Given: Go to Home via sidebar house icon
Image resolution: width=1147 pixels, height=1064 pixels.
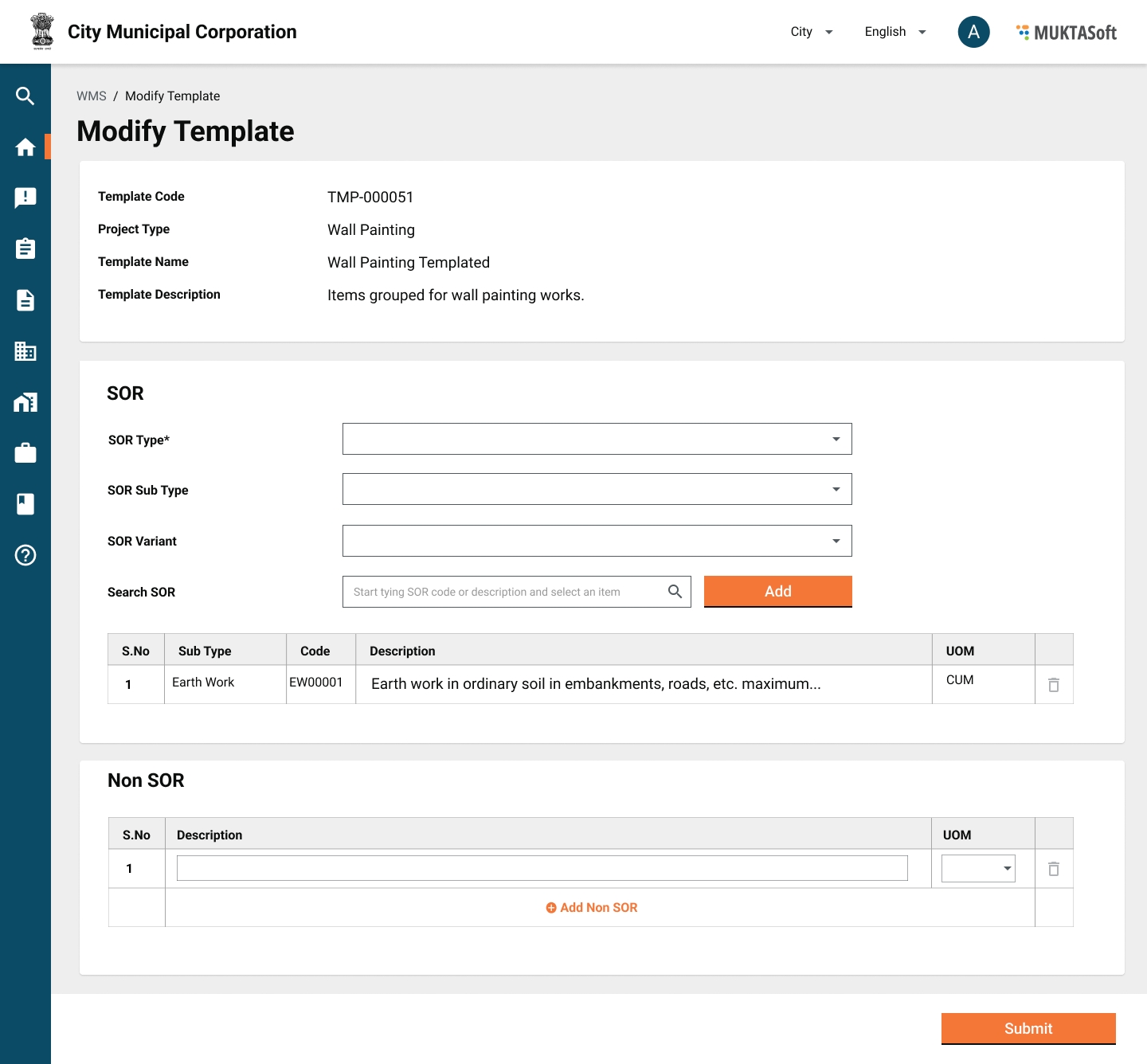Looking at the screenshot, I should [x=25, y=147].
